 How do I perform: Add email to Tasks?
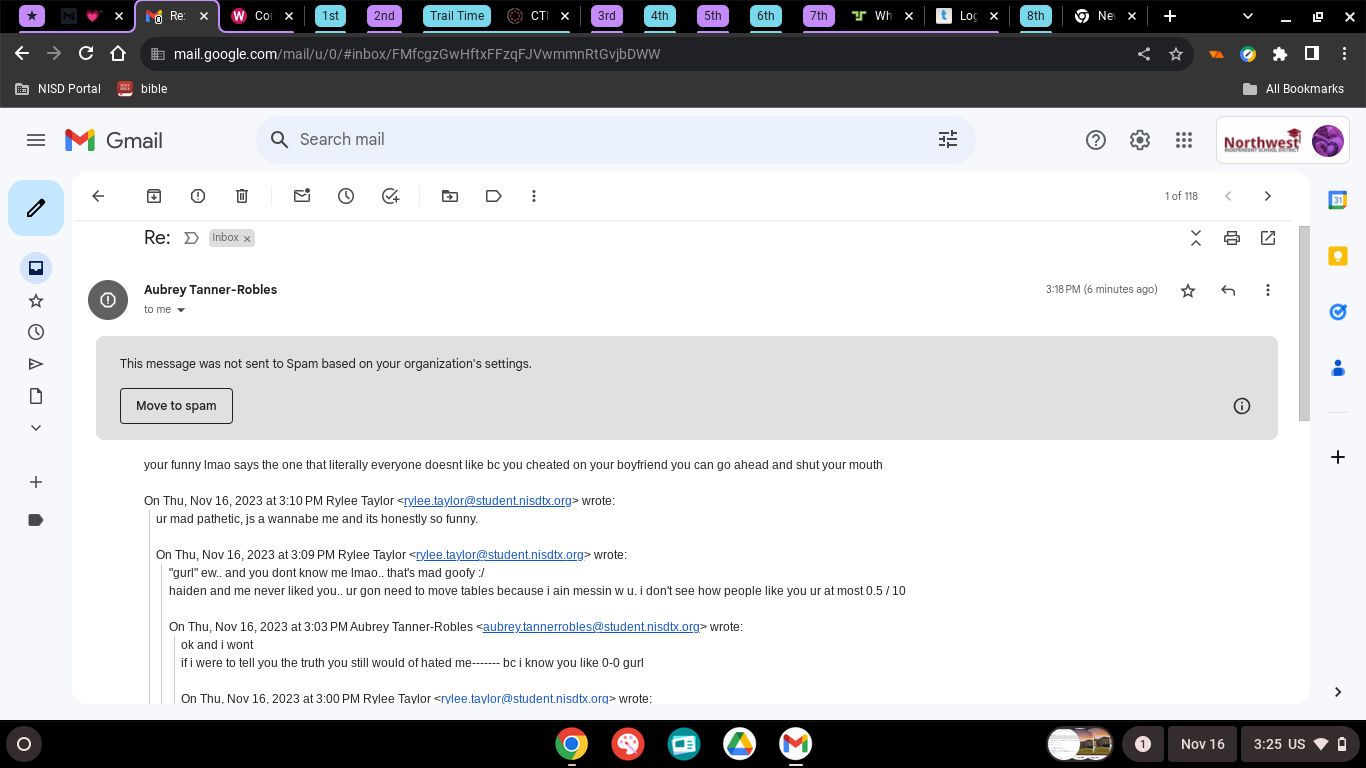point(390,196)
